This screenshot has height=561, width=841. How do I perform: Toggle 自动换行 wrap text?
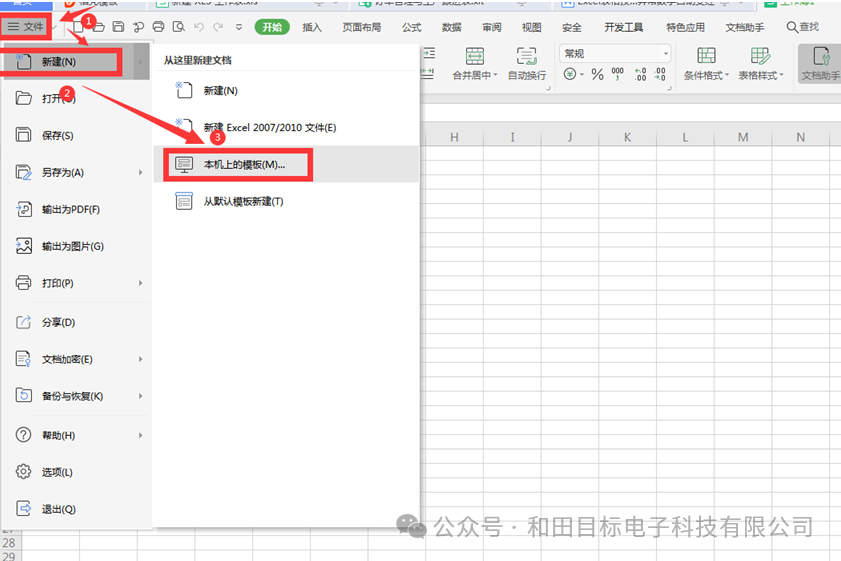527,63
